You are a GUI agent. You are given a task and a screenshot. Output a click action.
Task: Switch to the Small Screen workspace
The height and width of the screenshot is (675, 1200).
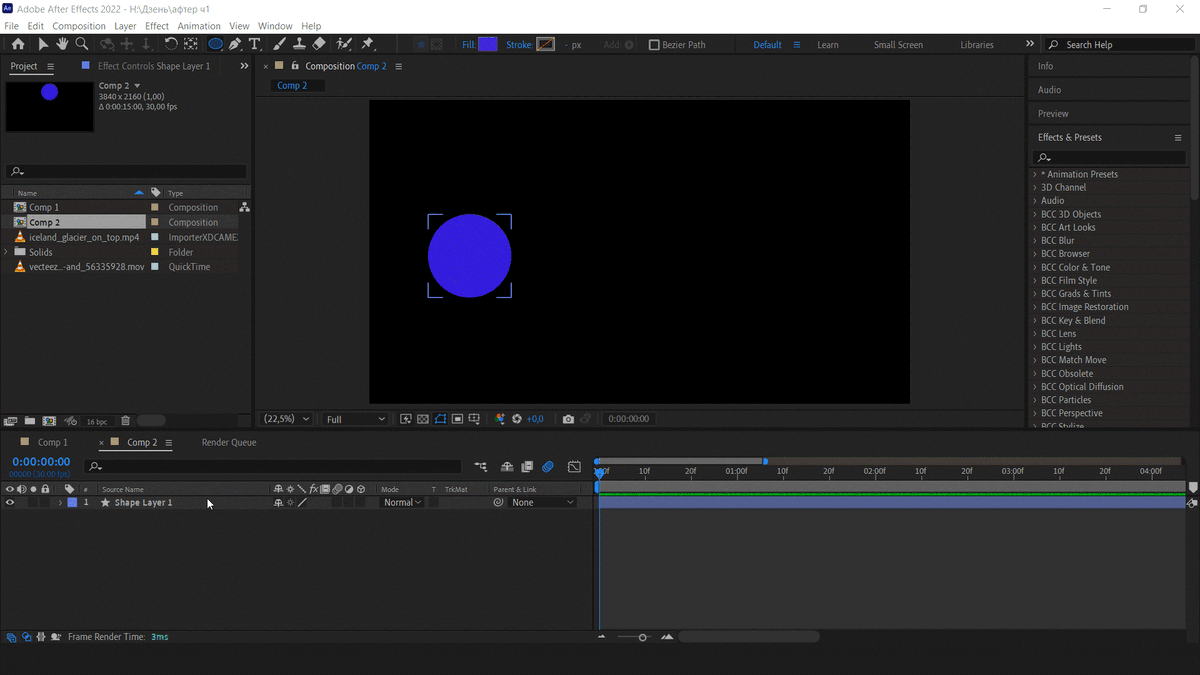coord(898,45)
